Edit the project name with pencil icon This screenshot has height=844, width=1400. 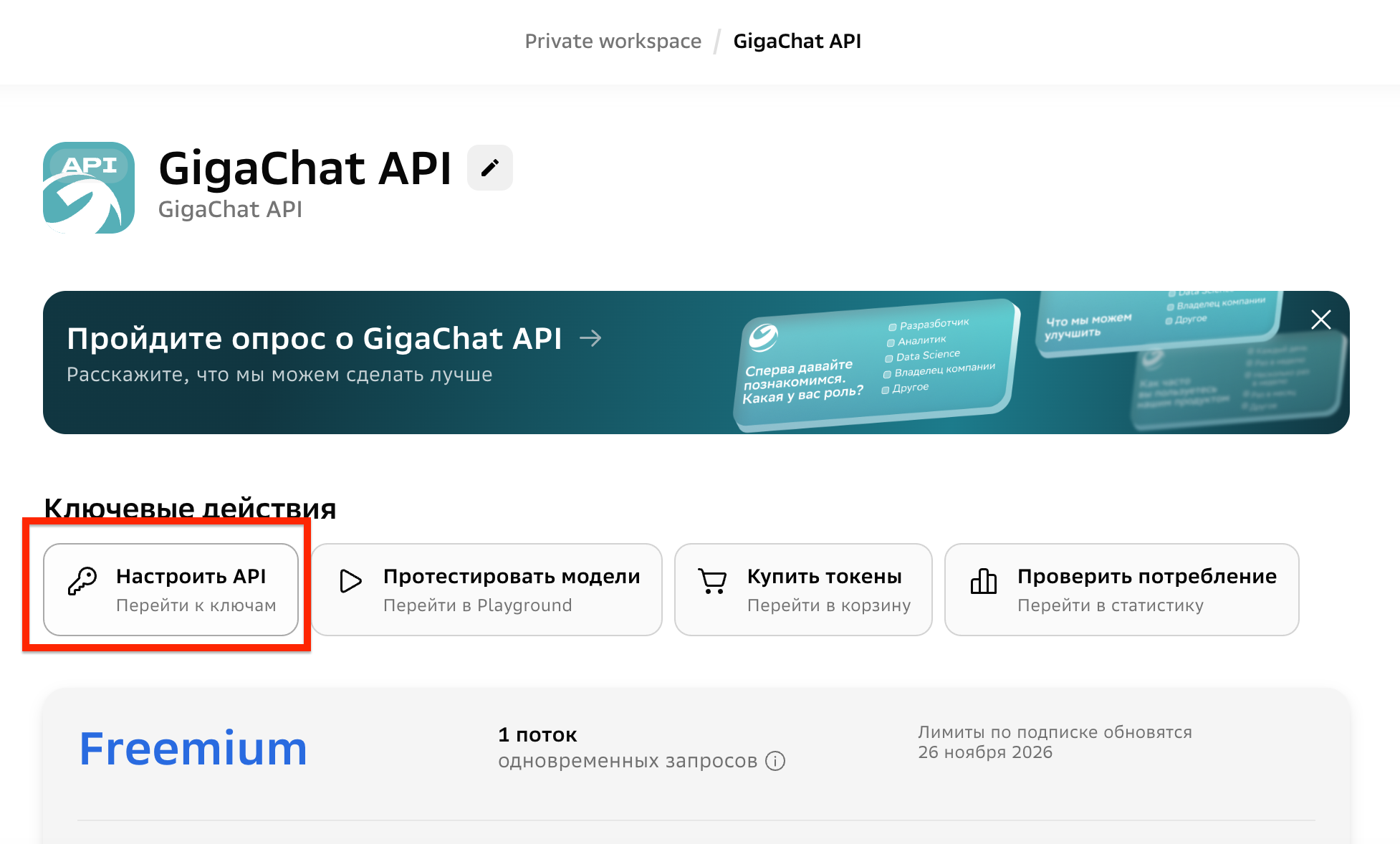pos(490,168)
